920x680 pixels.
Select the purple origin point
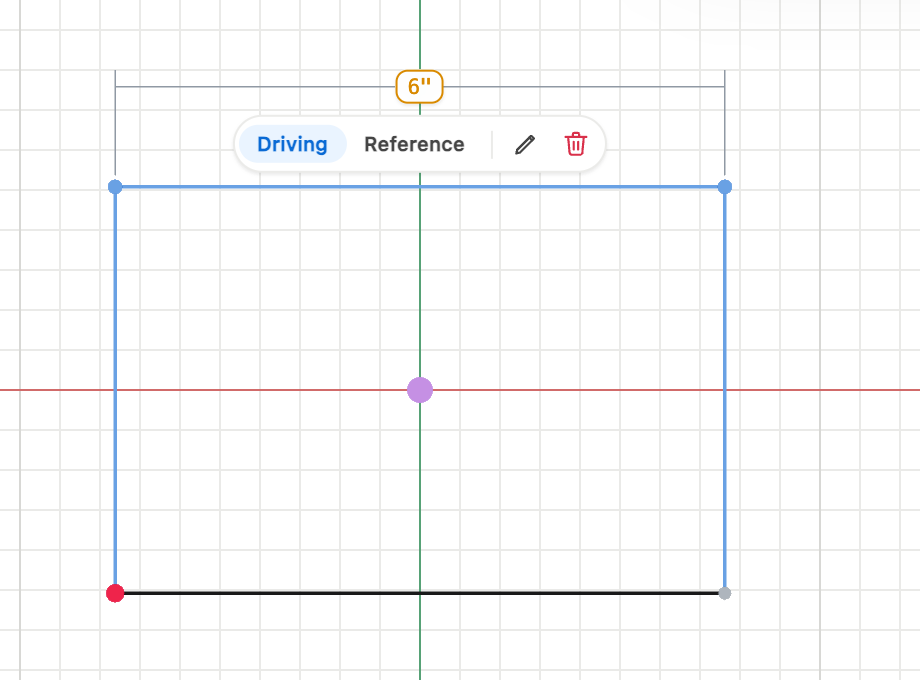pos(420,390)
